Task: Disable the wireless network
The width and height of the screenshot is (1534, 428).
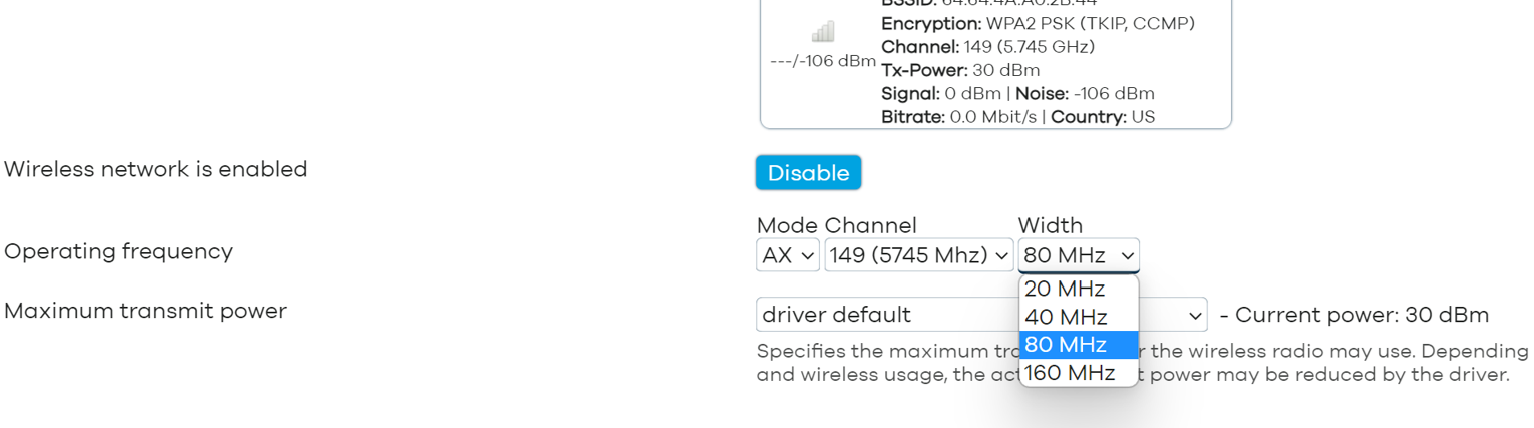Action: coord(808,173)
